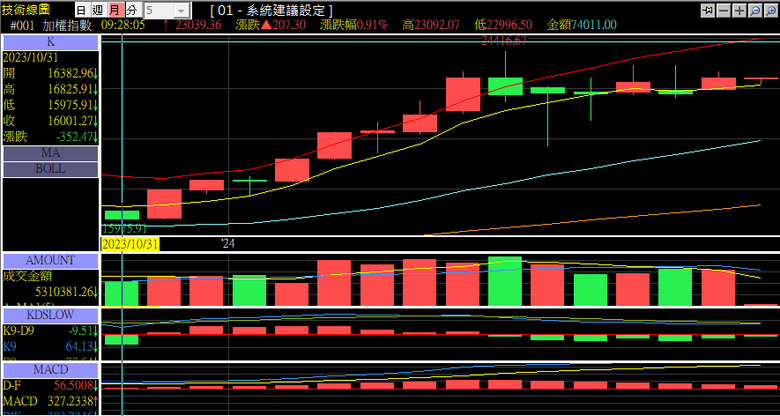Click the '24 year marker on axis

(x=228, y=244)
